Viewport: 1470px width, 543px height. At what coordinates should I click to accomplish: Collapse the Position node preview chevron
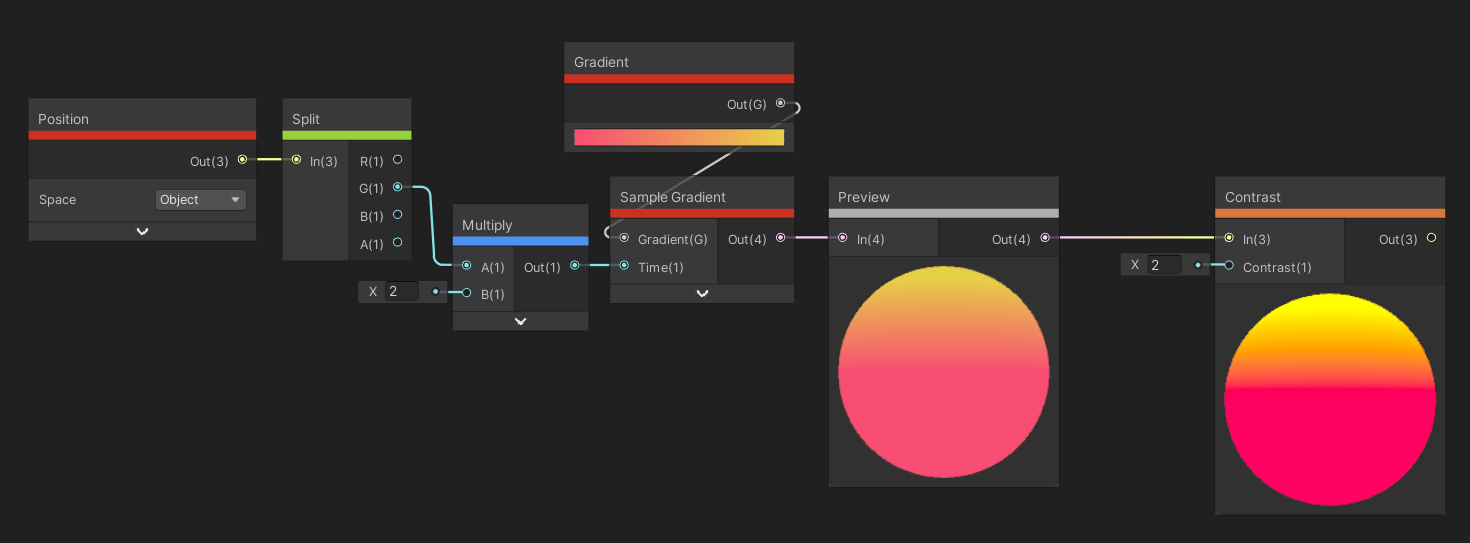(x=142, y=231)
